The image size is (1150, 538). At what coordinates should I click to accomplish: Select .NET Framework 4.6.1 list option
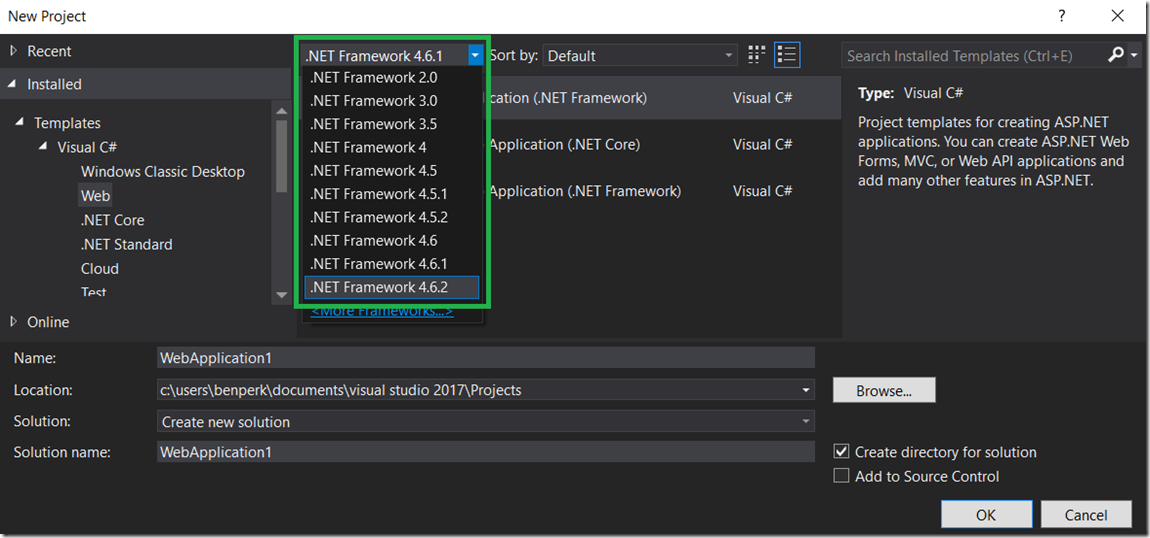coord(392,264)
